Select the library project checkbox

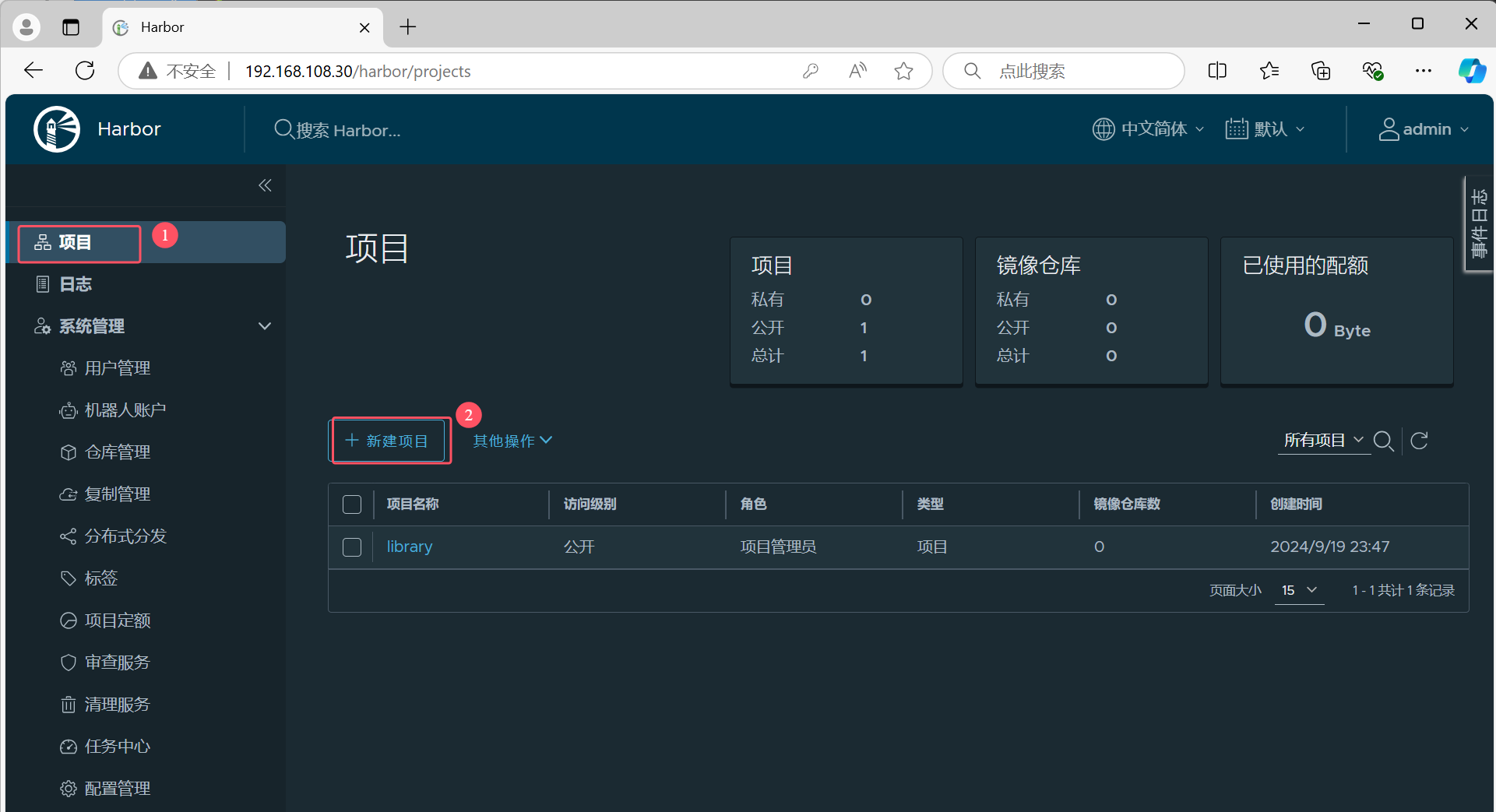point(352,547)
